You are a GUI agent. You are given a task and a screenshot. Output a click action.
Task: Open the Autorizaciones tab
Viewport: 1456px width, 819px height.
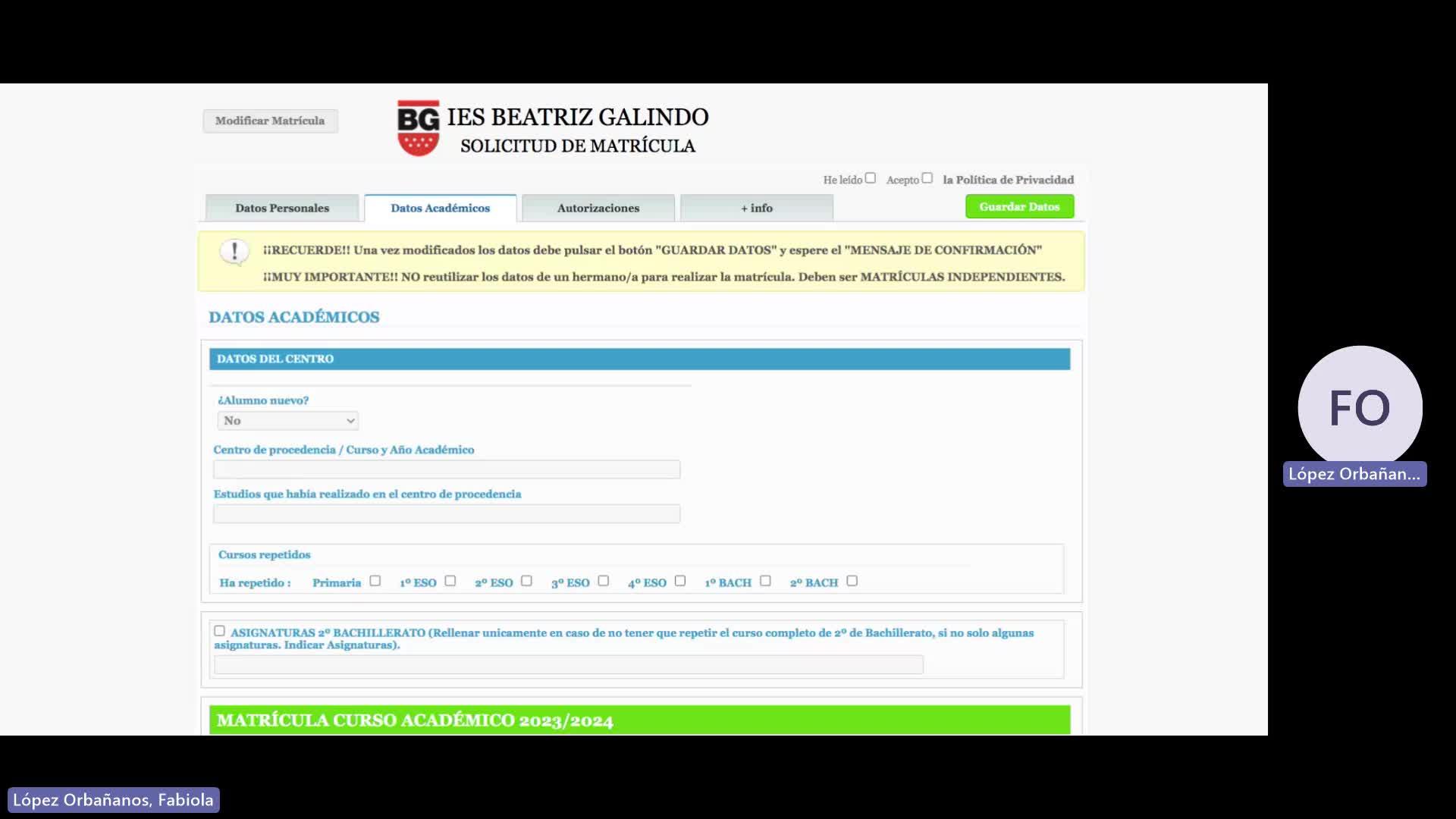[x=598, y=208]
